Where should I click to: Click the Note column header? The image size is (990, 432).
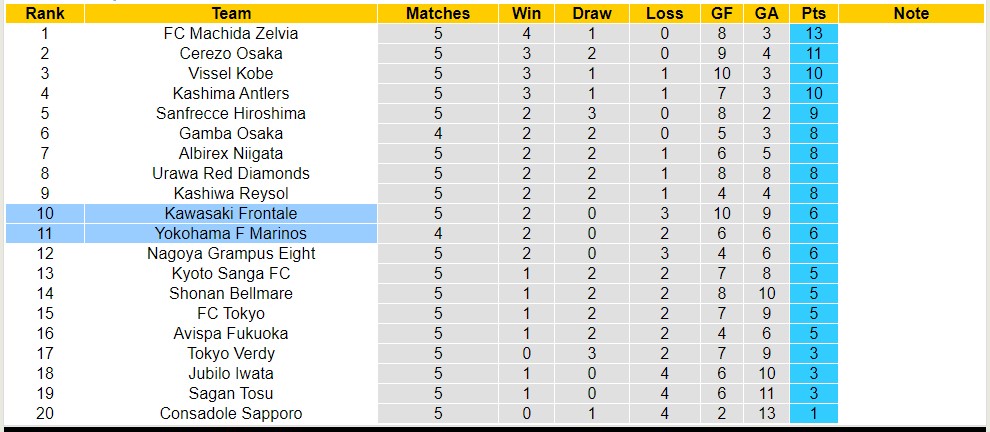911,13
